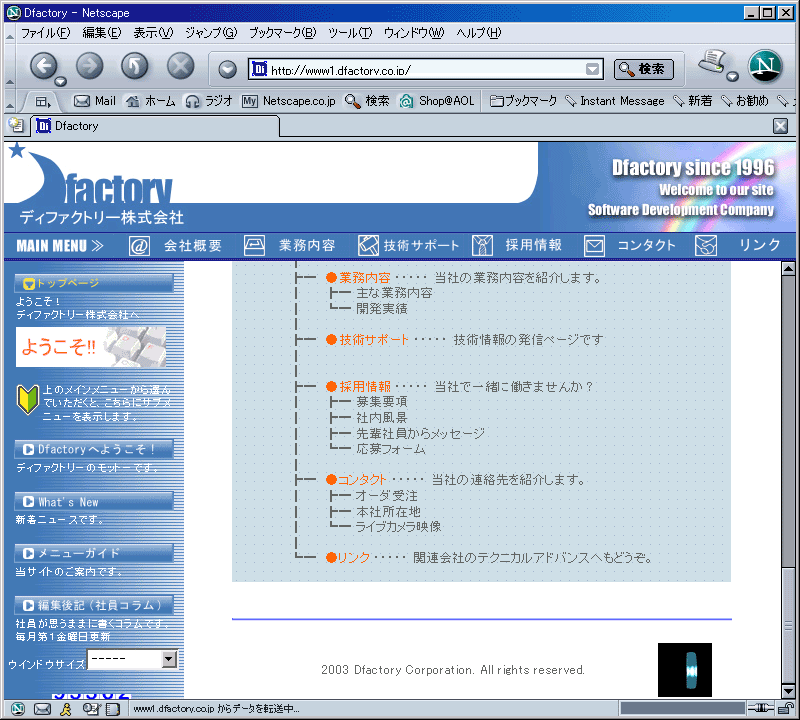This screenshot has width=800, height=720.
Task: Open the What's New sidebar link
Action: point(94,502)
